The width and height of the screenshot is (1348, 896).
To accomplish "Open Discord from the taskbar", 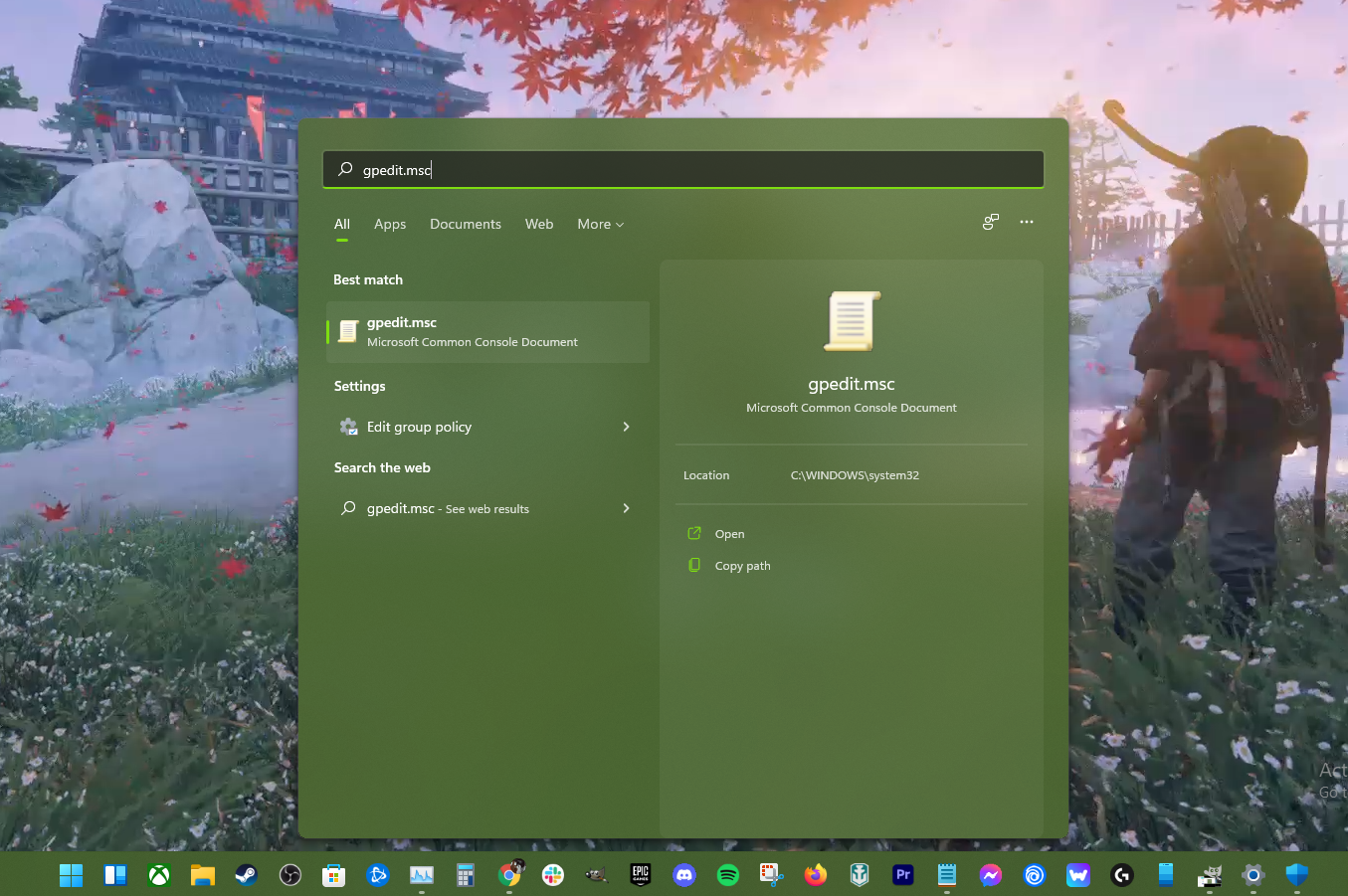I will 684,875.
